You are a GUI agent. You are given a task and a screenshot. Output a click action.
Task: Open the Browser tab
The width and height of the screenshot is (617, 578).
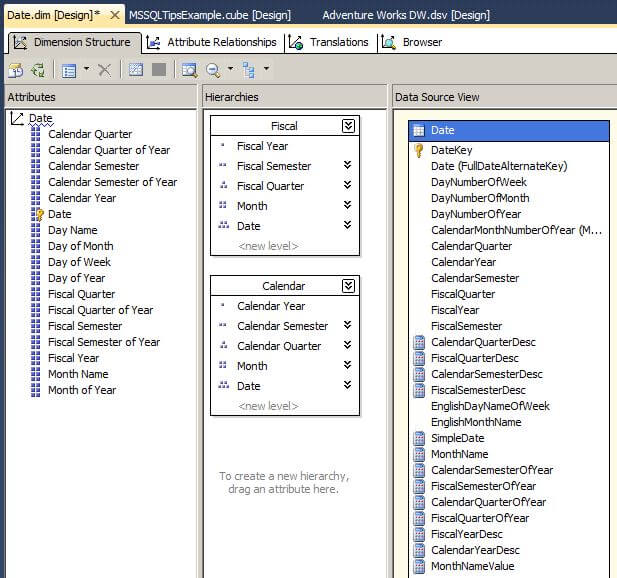coord(412,42)
